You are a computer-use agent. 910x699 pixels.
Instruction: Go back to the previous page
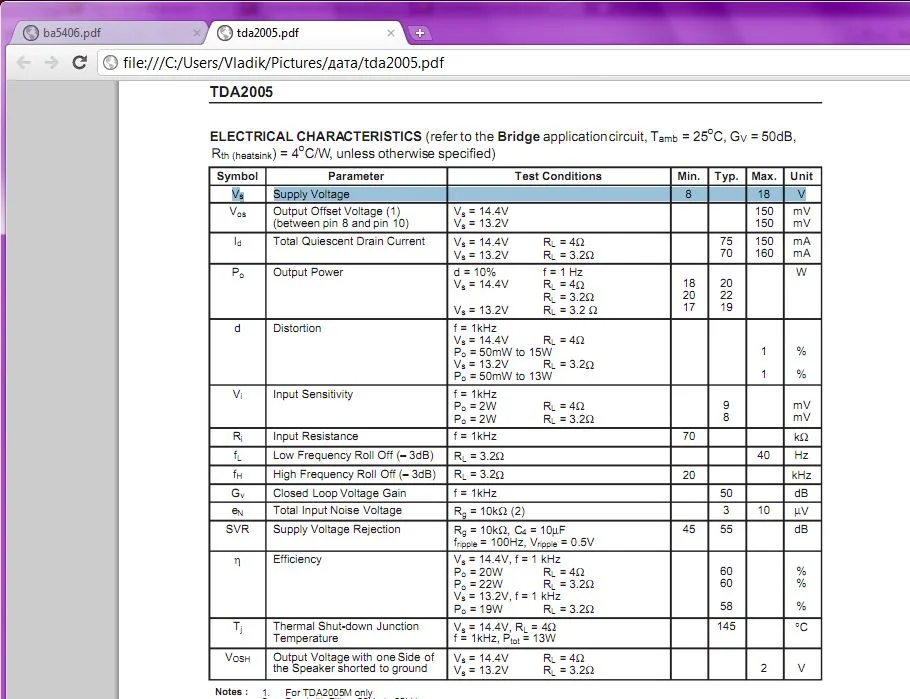coord(23,62)
